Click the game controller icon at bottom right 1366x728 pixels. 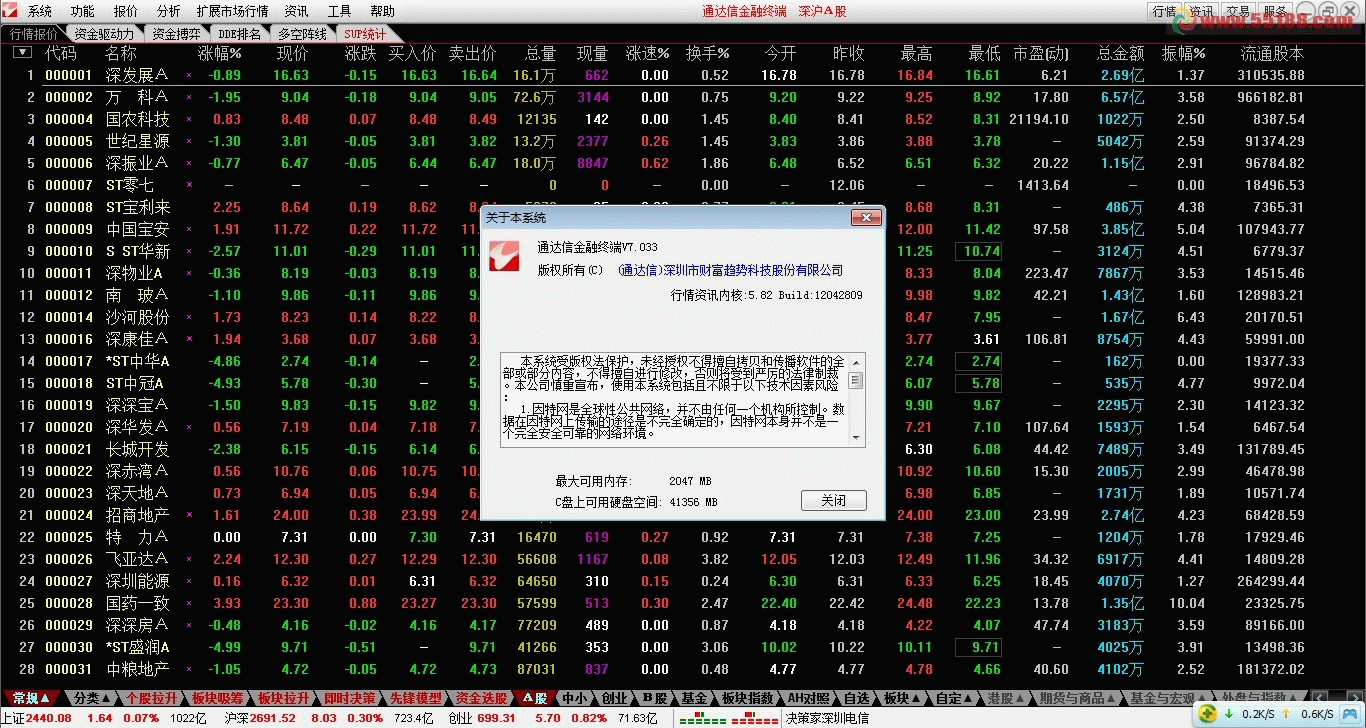[x=1349, y=714]
